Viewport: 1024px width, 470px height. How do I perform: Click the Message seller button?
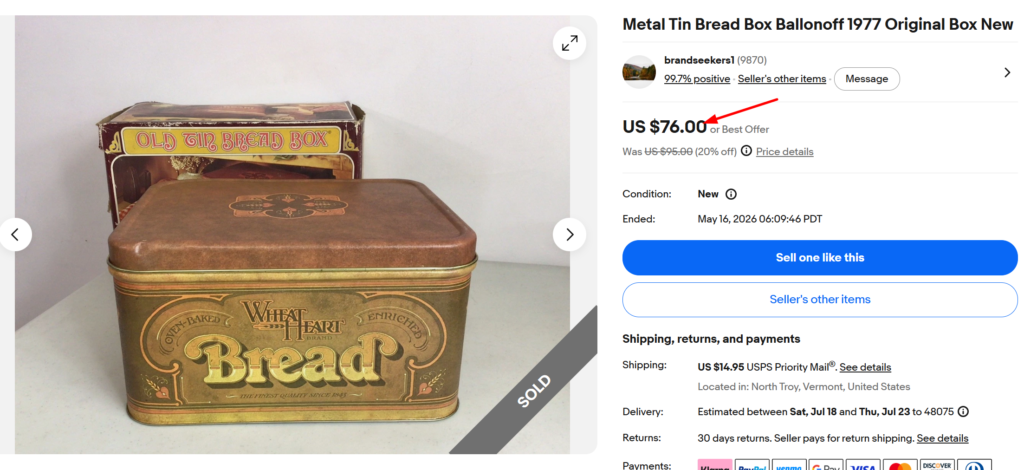(867, 79)
